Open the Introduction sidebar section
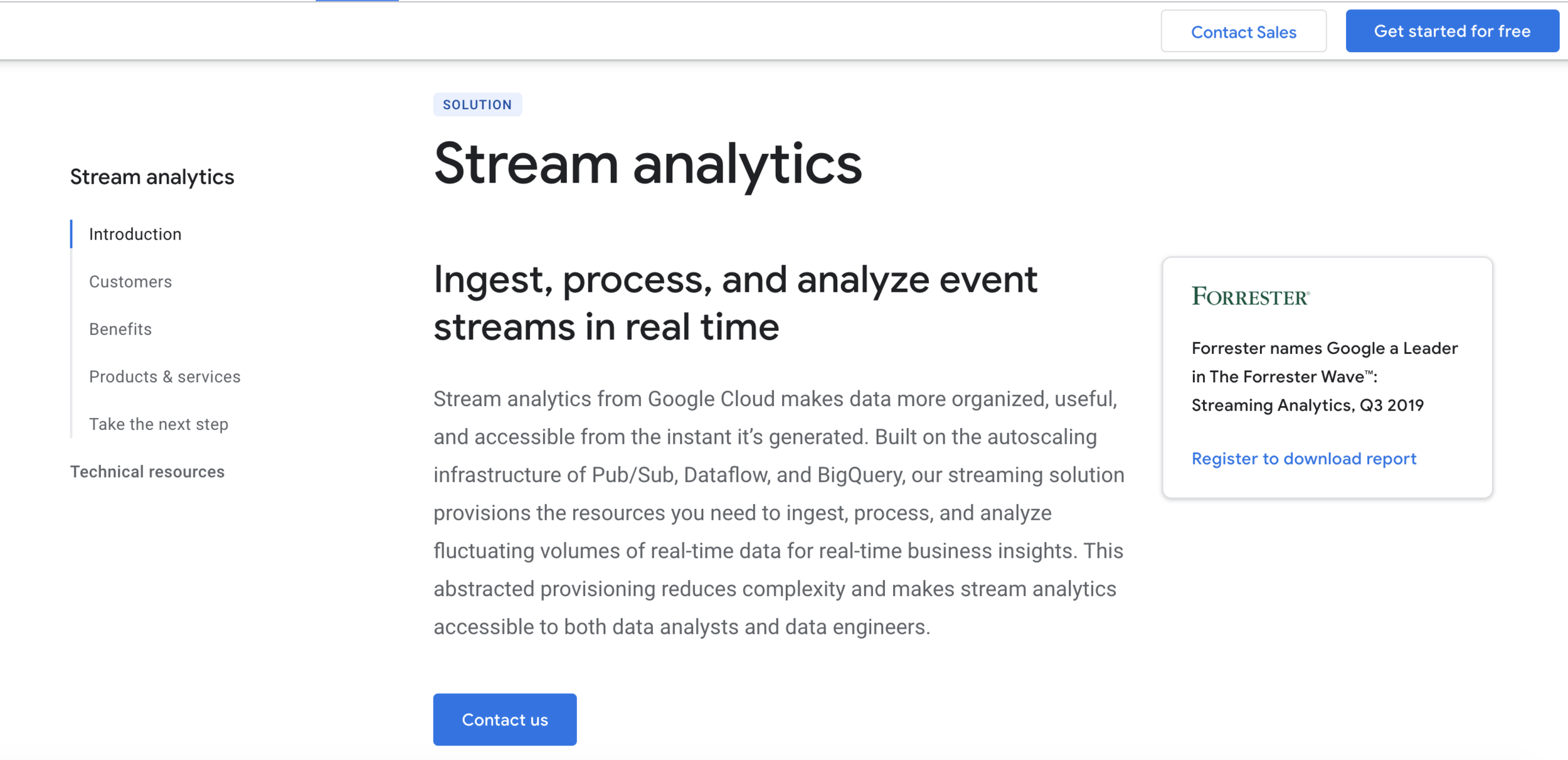Image resolution: width=1568 pixels, height=760 pixels. click(135, 234)
